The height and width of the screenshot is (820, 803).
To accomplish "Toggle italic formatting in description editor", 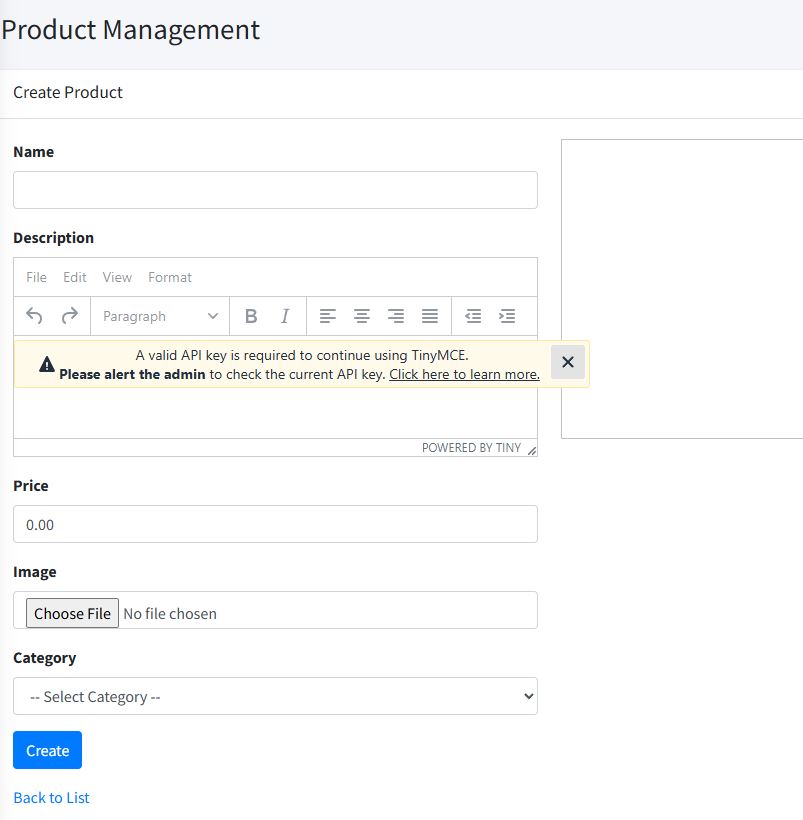I will pos(285,316).
